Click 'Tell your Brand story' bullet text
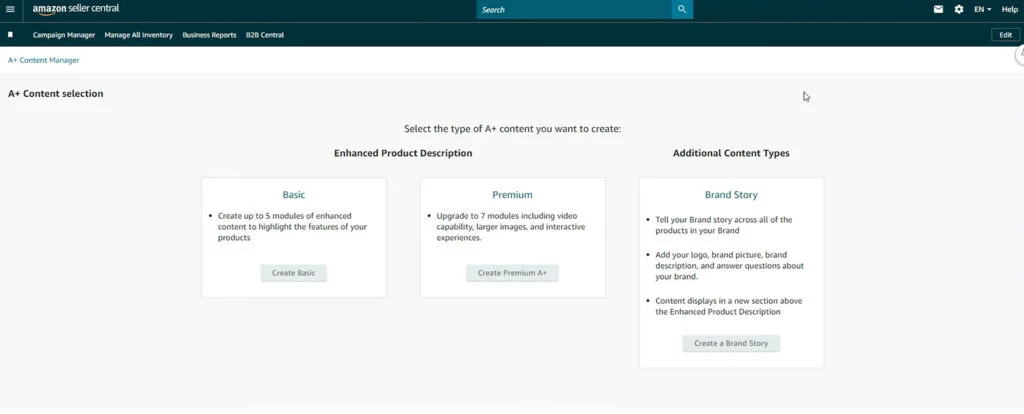This screenshot has height=414, width=1024. click(x=724, y=225)
